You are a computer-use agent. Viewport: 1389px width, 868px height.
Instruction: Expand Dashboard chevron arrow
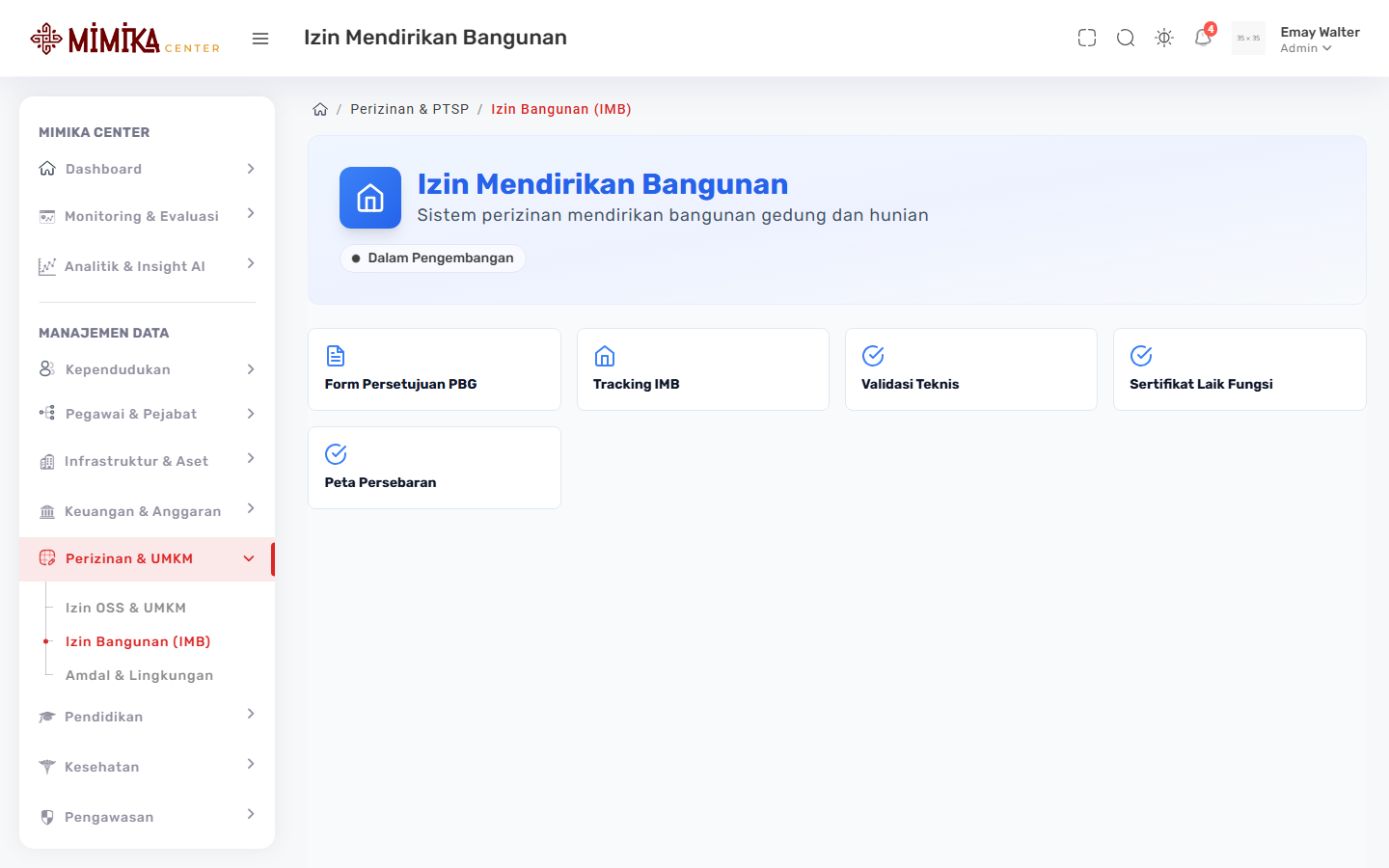(251, 169)
